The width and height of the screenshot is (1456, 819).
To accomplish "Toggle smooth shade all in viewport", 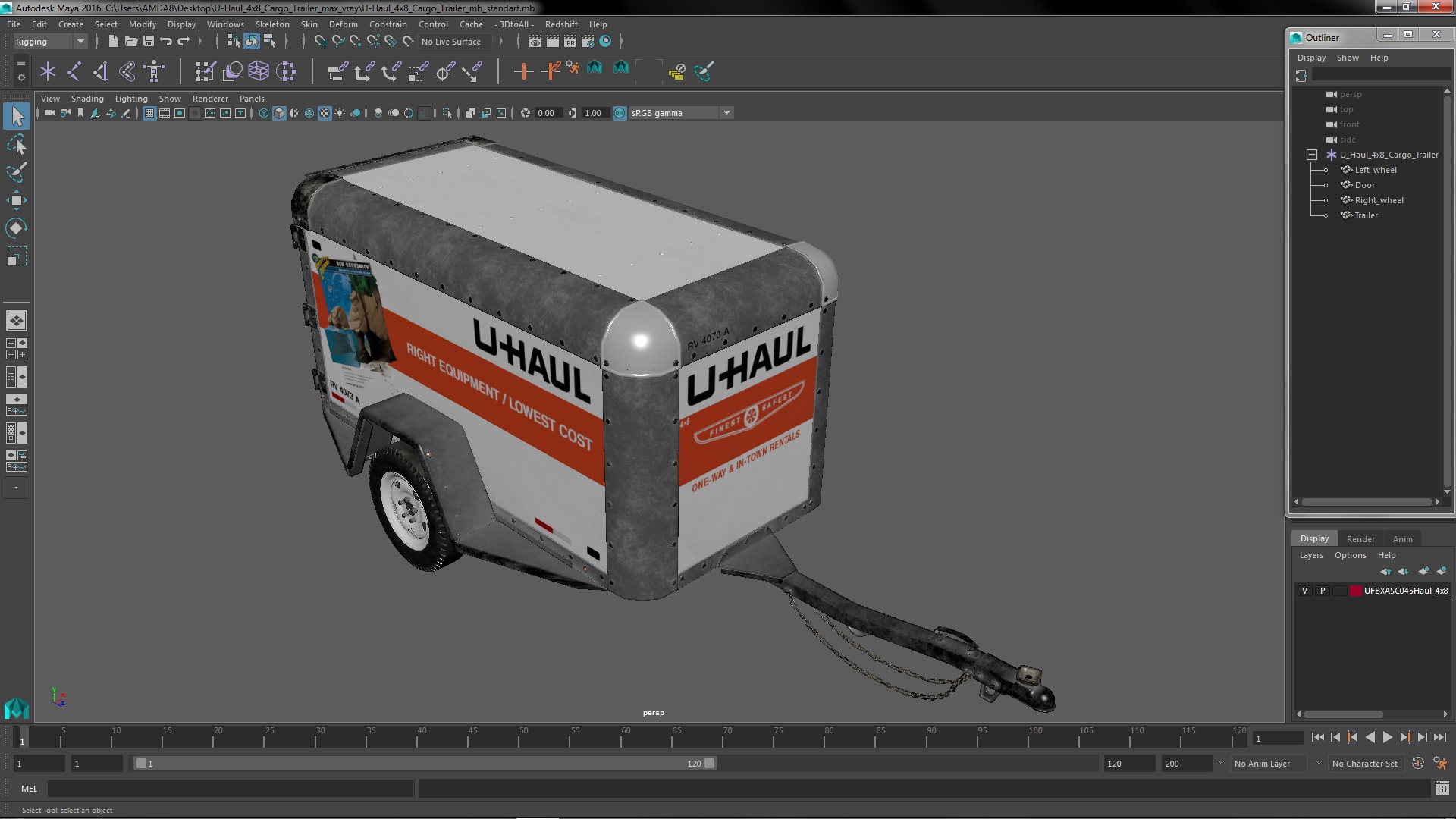I will 279,113.
